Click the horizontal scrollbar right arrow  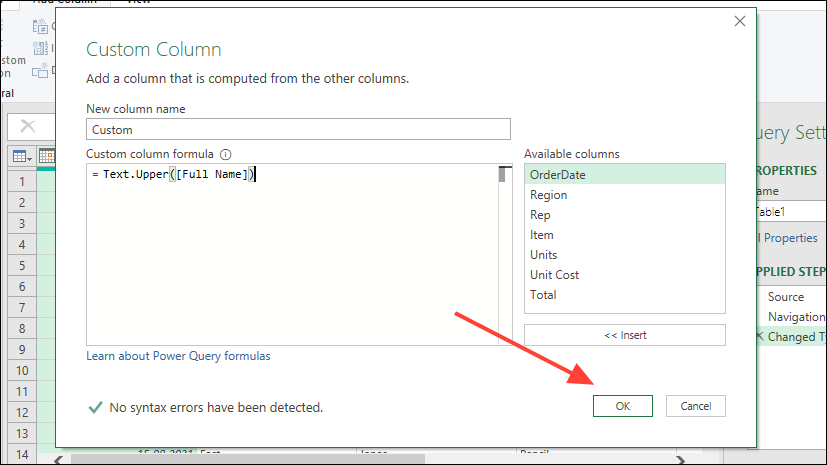tap(680, 460)
